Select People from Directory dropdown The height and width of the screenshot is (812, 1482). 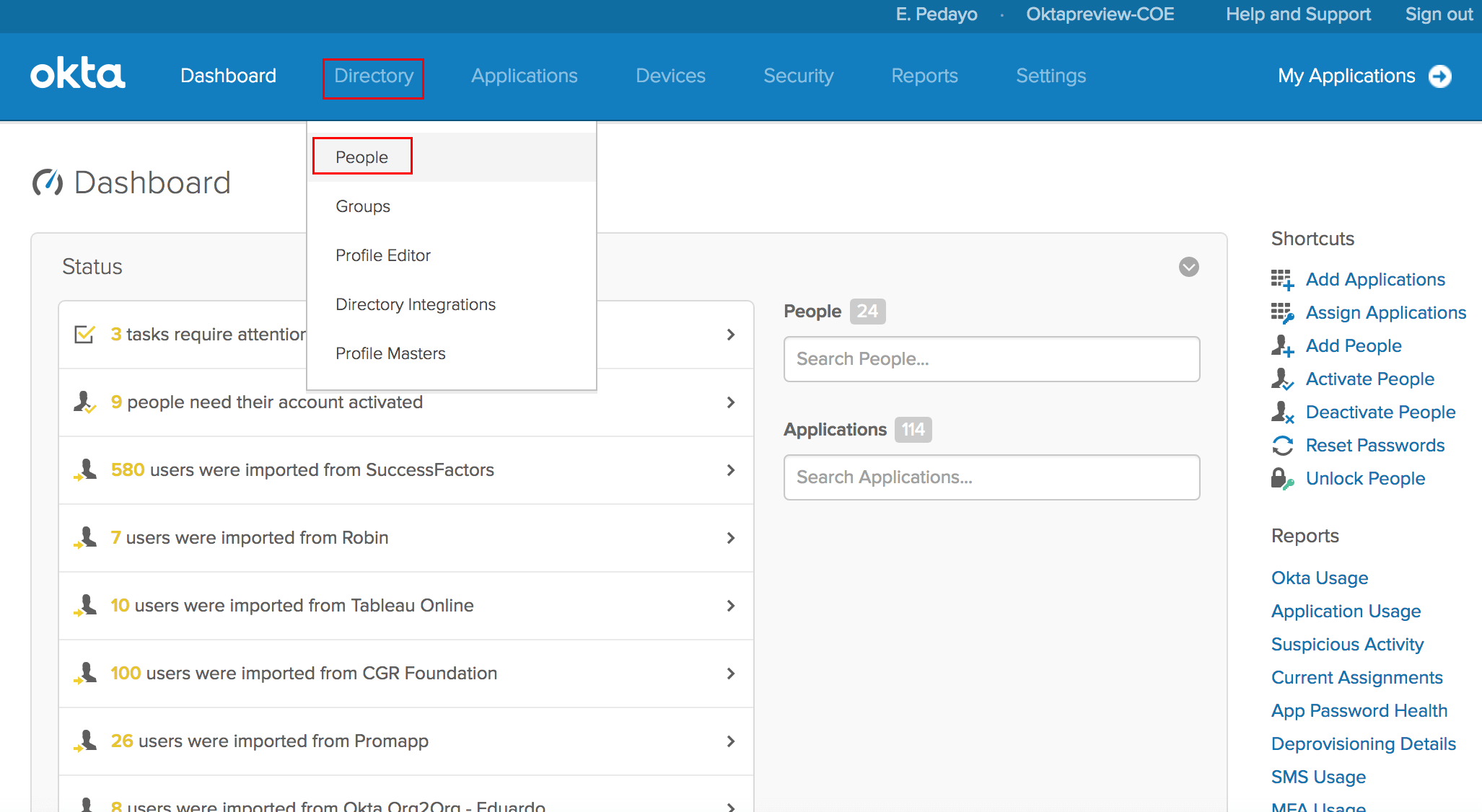pos(452,157)
